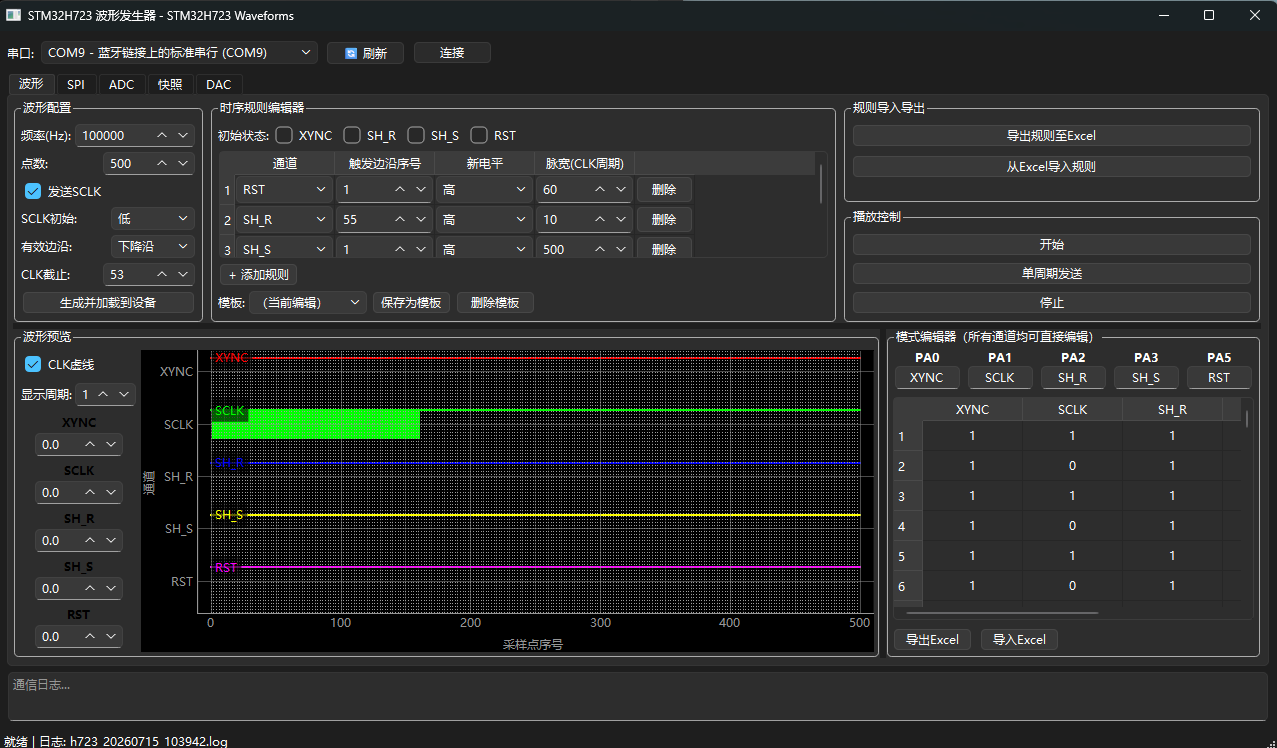This screenshot has height=748, width=1277.
Task: Toggle the CLK虚线 checkbox
Action: [x=33, y=364]
